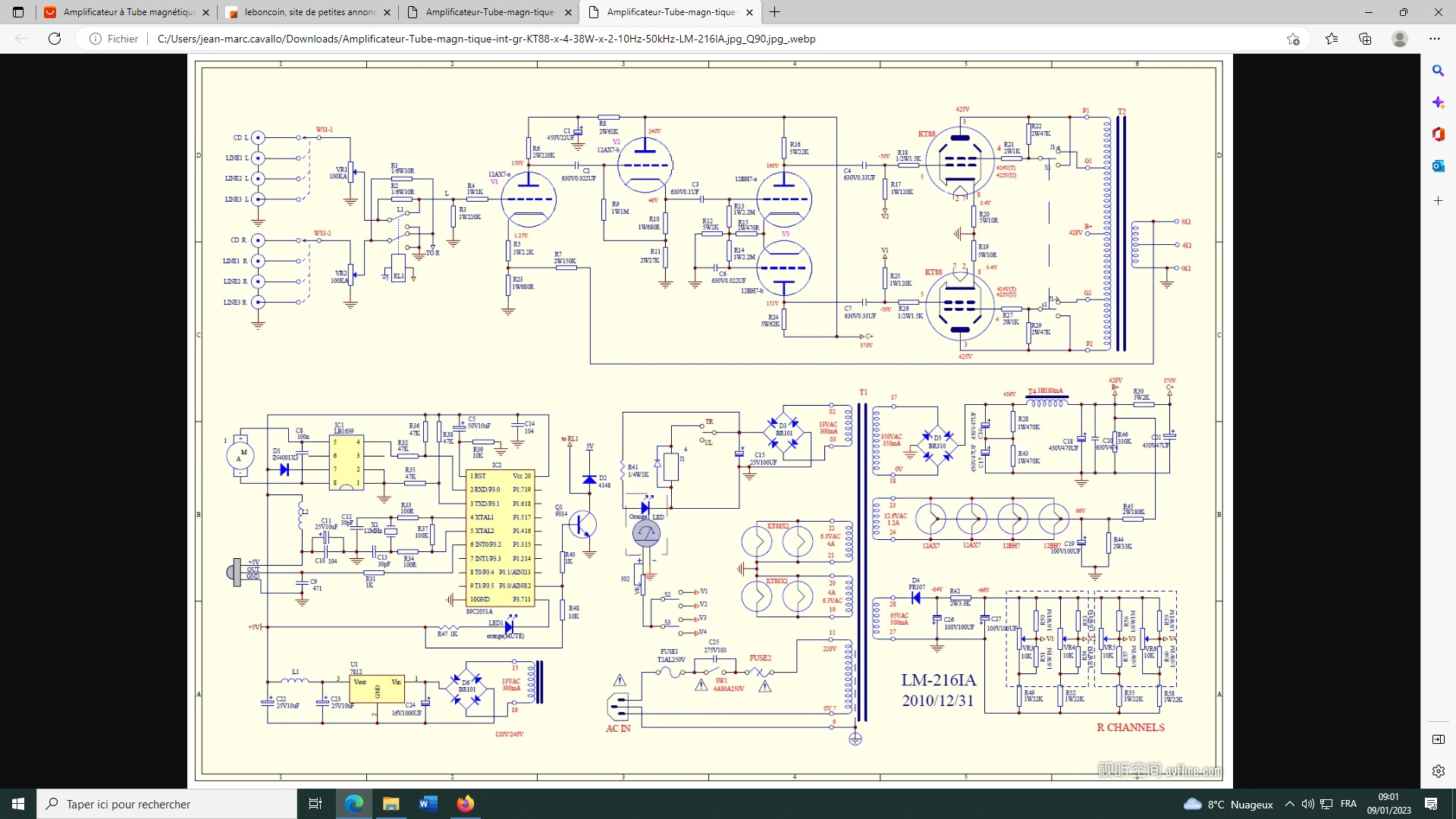Open the tab actions menu icon
1456x819 pixels.
coord(18,12)
